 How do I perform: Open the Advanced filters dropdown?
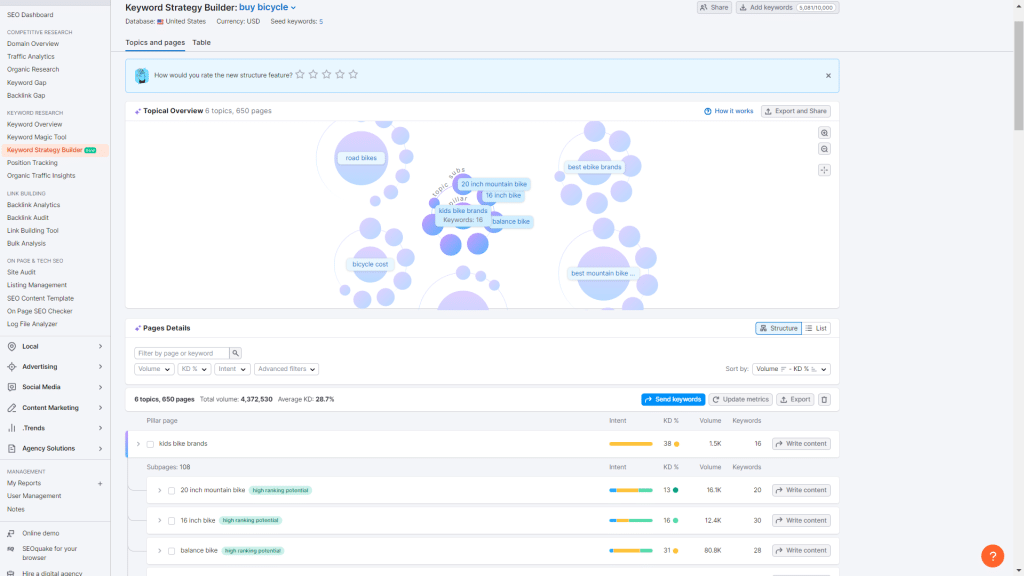click(287, 368)
